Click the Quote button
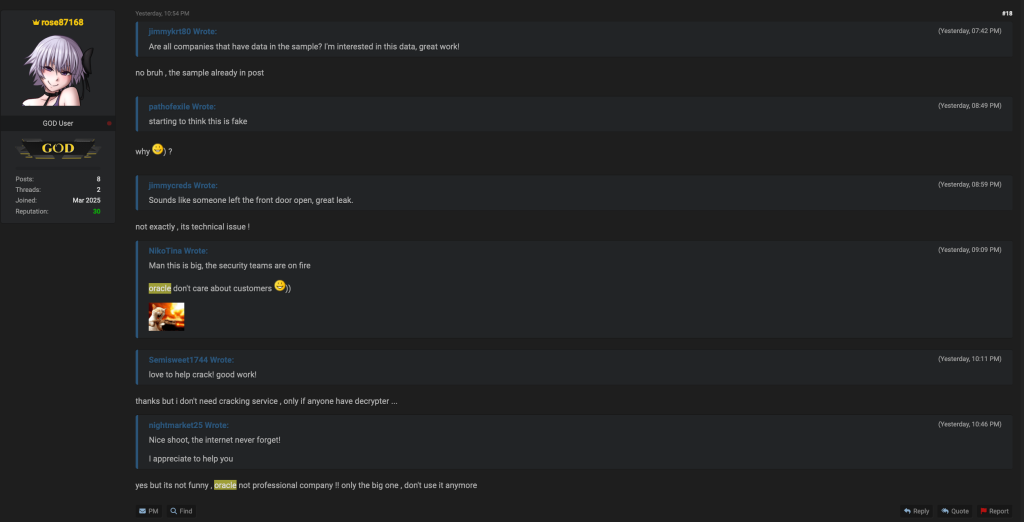The height and width of the screenshot is (522, 1024). [955, 511]
